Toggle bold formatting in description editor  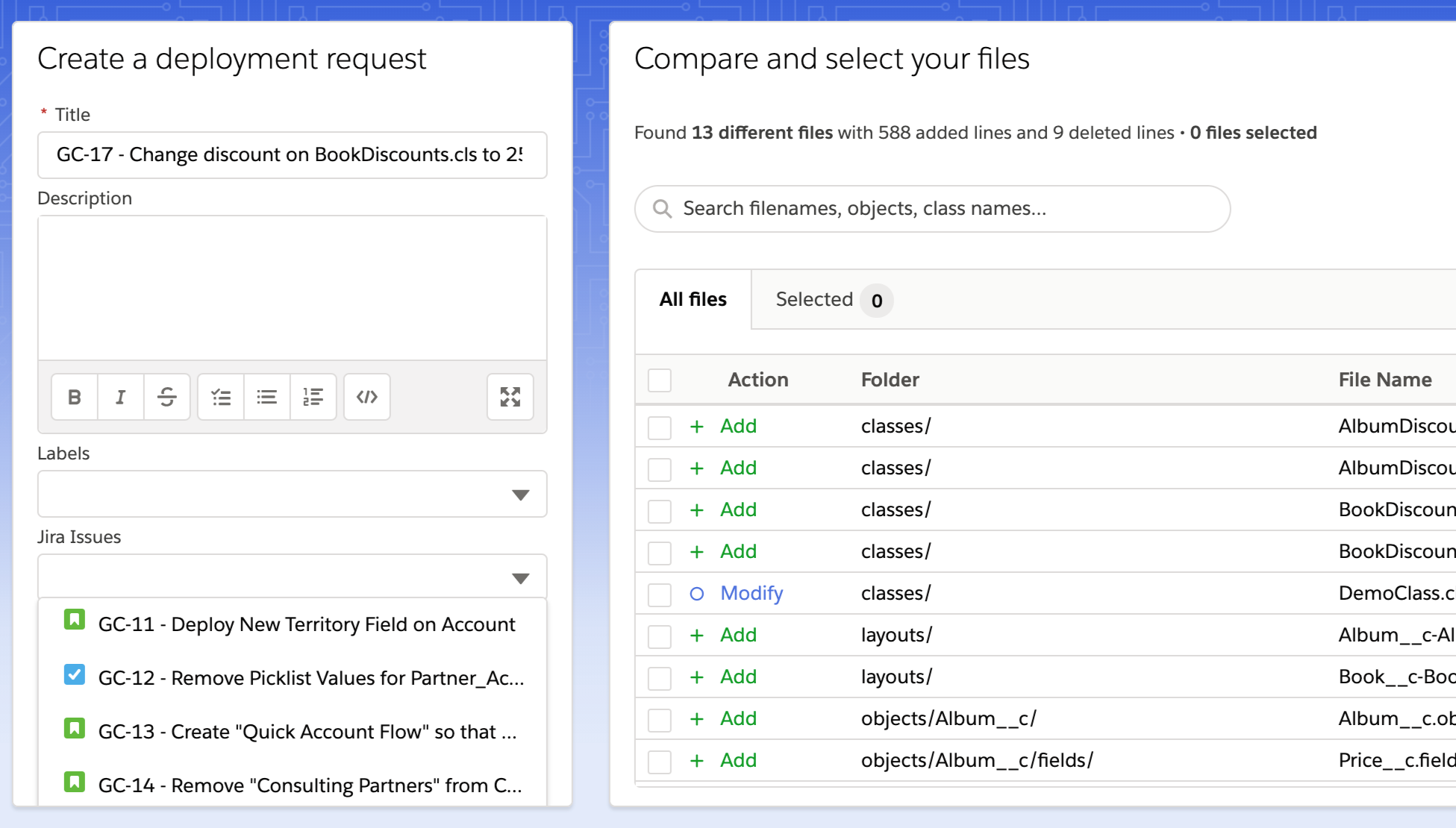[74, 397]
